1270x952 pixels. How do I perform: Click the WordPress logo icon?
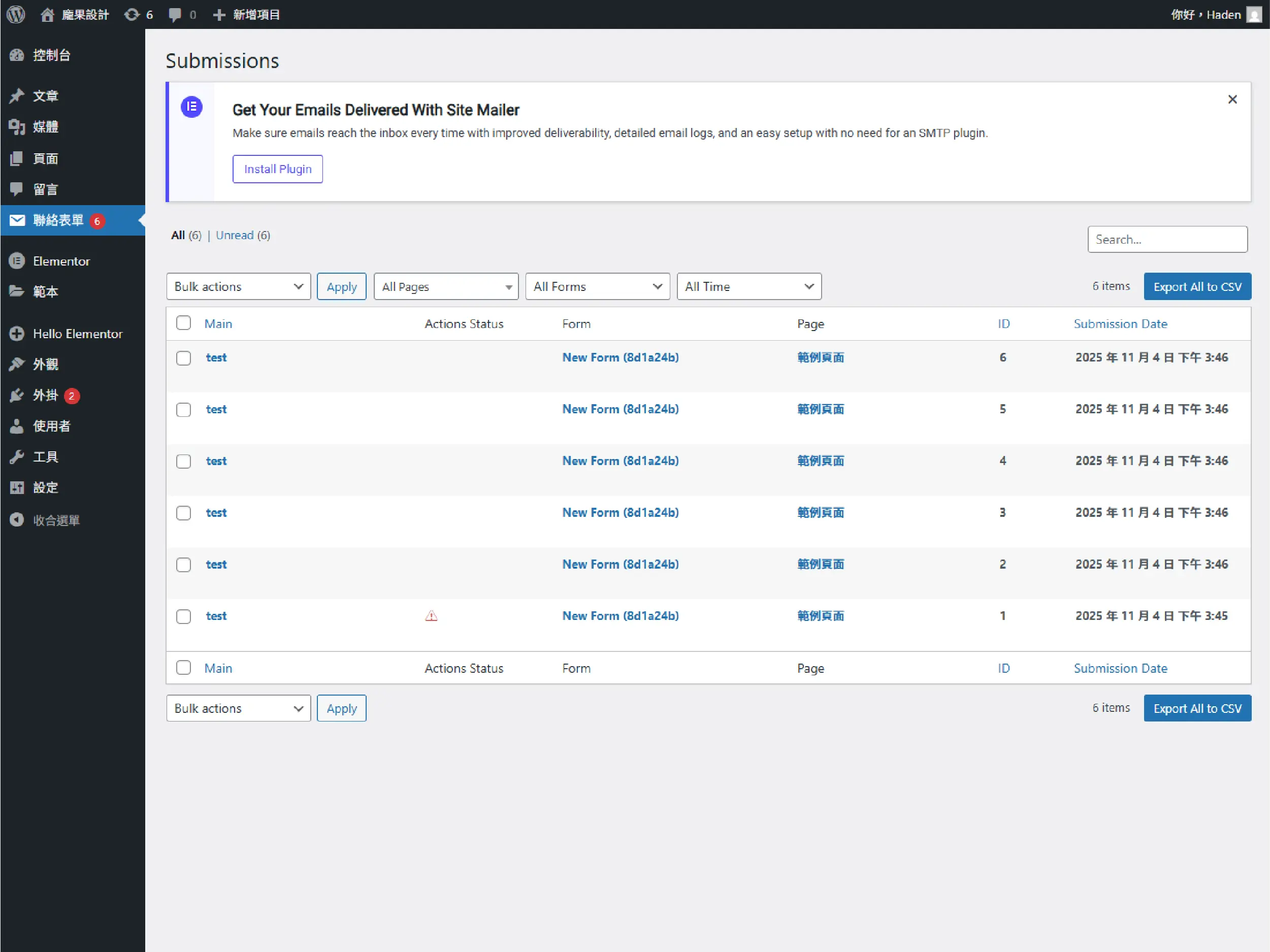tap(16, 14)
